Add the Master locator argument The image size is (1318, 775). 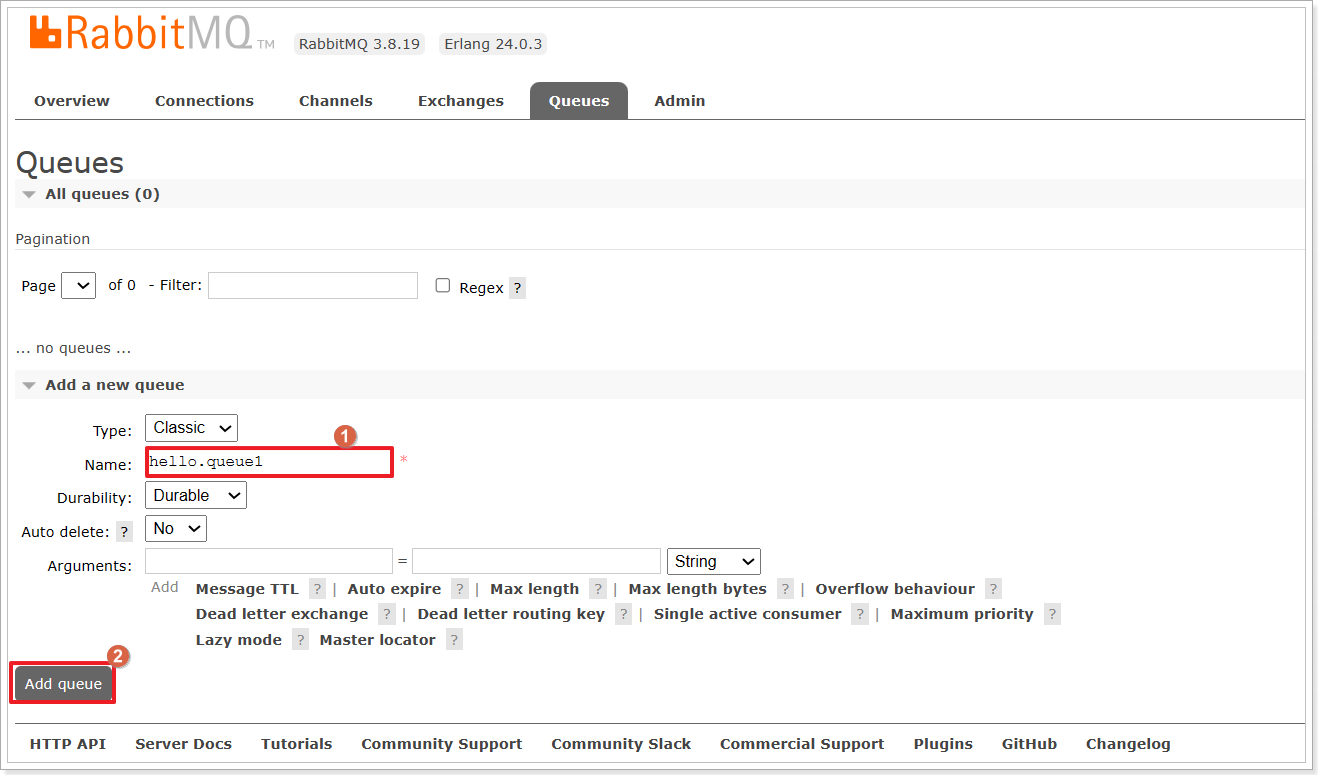point(378,640)
